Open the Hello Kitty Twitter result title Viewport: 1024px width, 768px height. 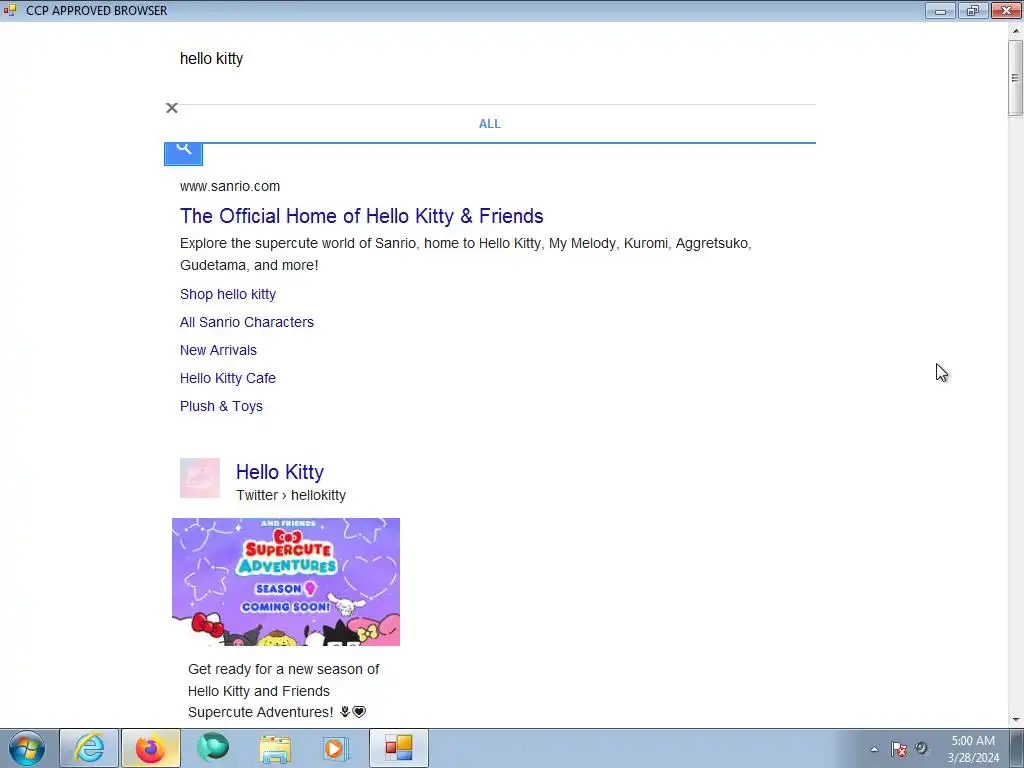point(280,472)
